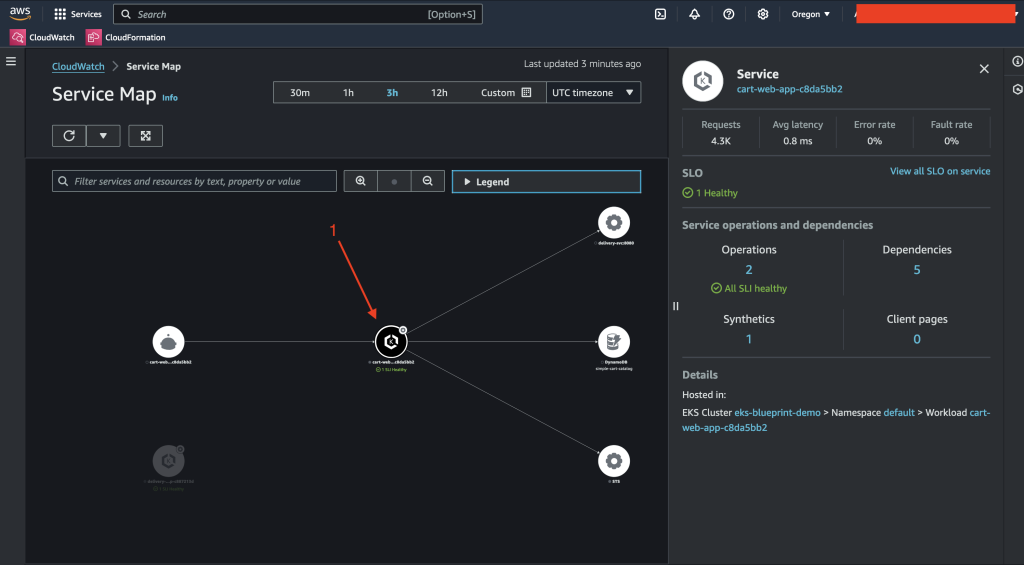Focus the top AWS search box
This screenshot has height=565, width=1024.
[298, 14]
